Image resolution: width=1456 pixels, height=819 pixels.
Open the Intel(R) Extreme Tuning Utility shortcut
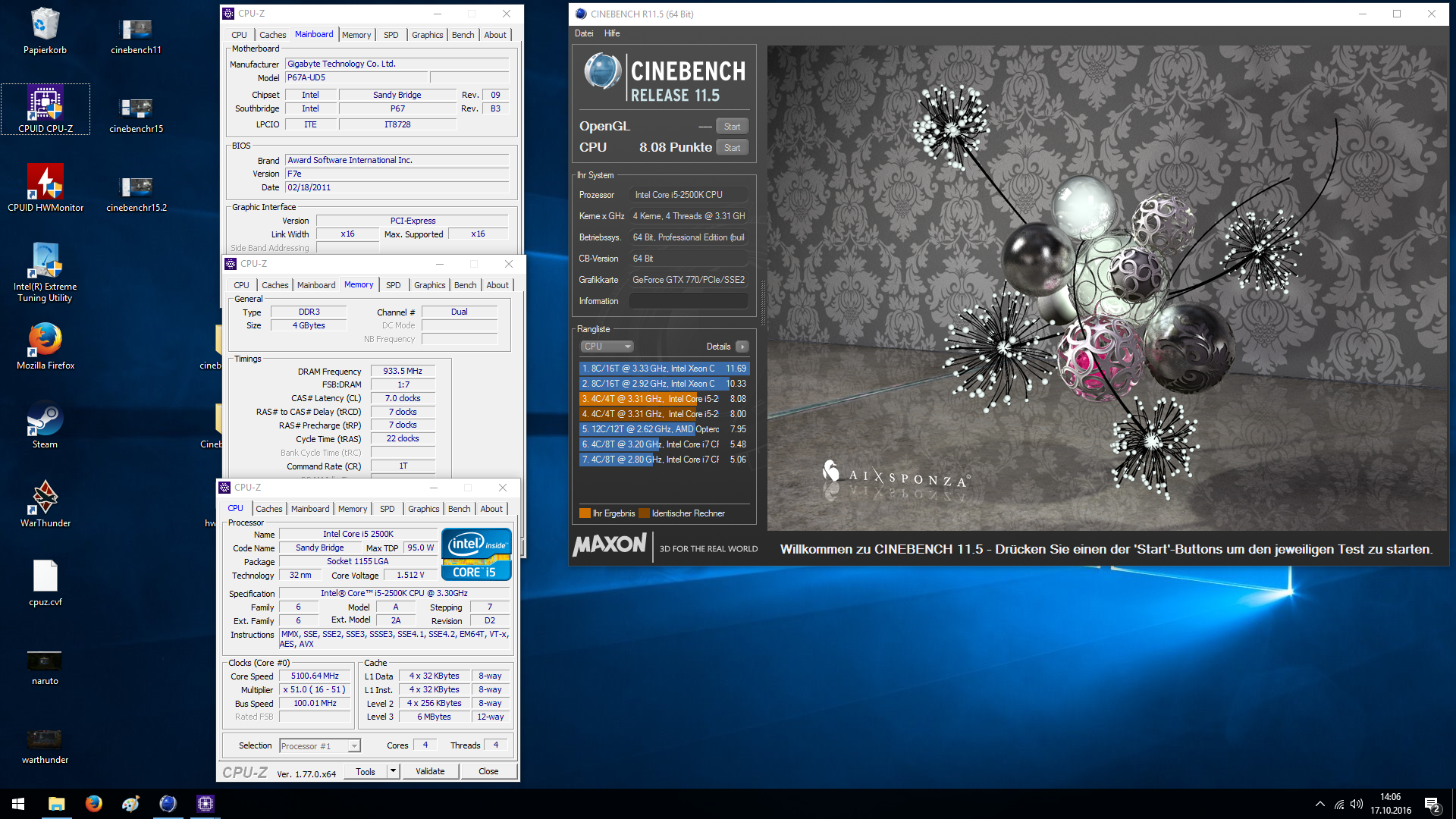click(45, 271)
